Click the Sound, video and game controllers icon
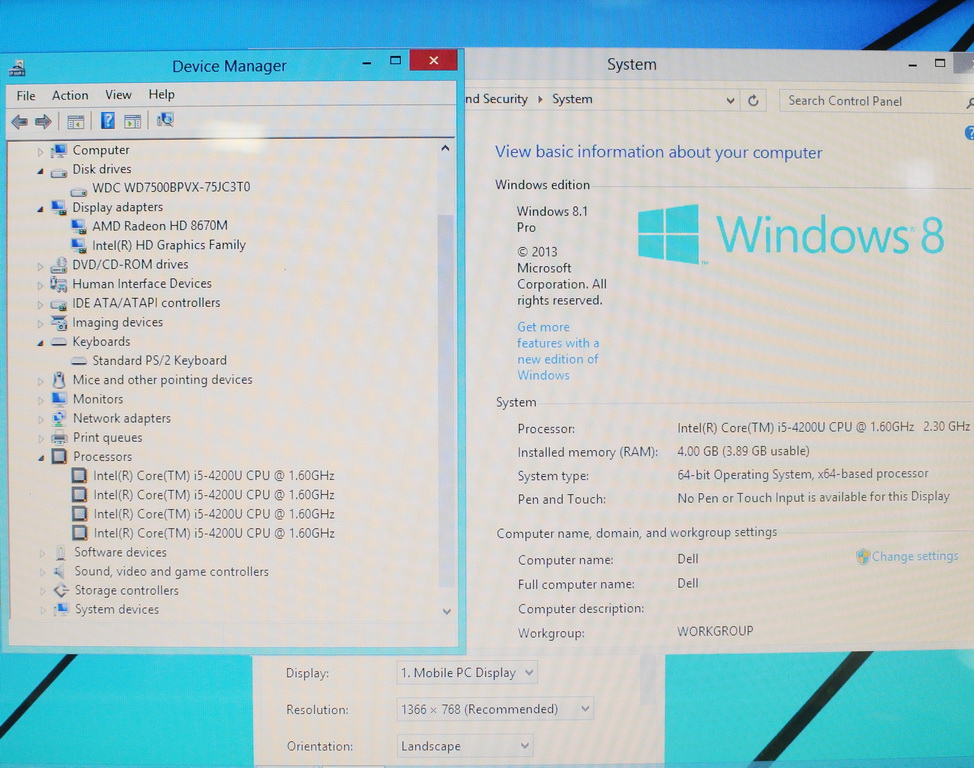Image resolution: width=974 pixels, height=768 pixels. [x=60, y=572]
